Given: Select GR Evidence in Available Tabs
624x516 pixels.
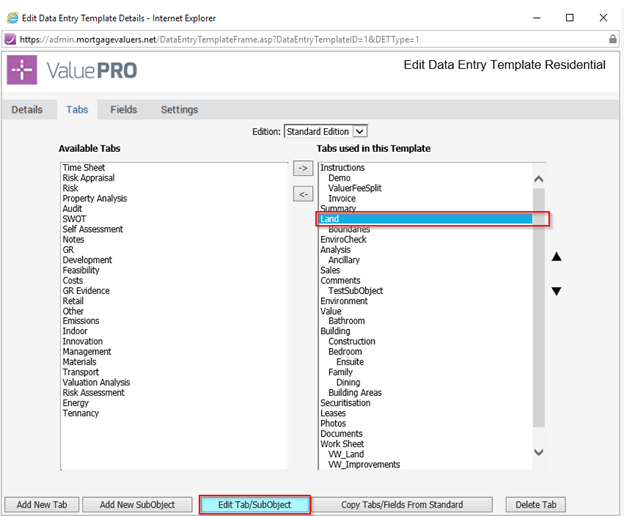Looking at the screenshot, I should point(86,291).
